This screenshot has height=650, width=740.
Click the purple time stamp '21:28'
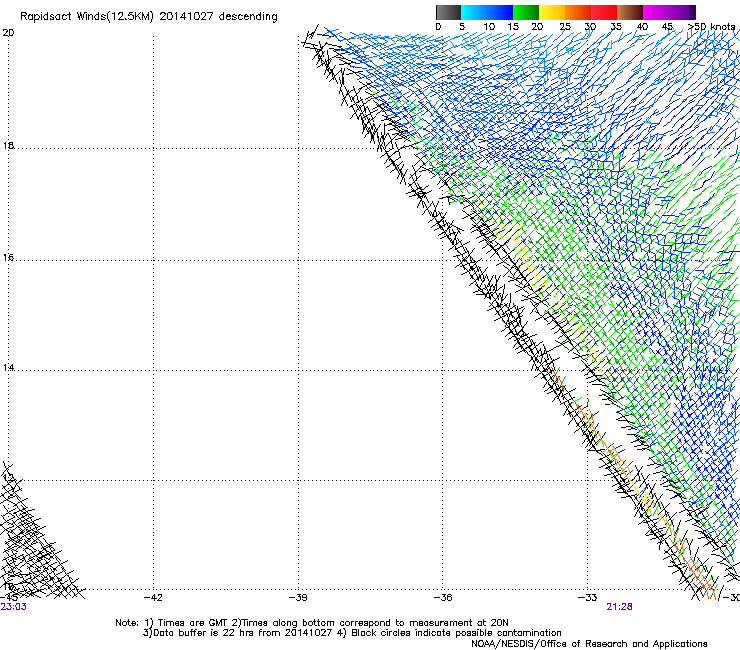tap(619, 607)
